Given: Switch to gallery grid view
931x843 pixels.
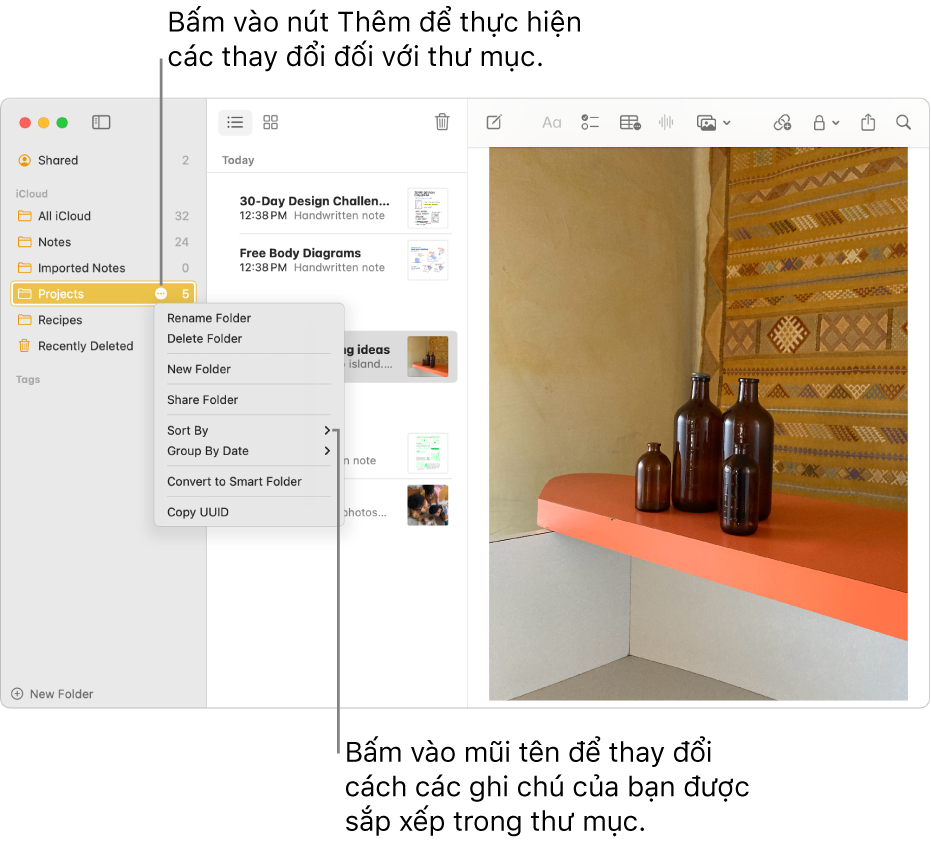Looking at the screenshot, I should point(270,122).
